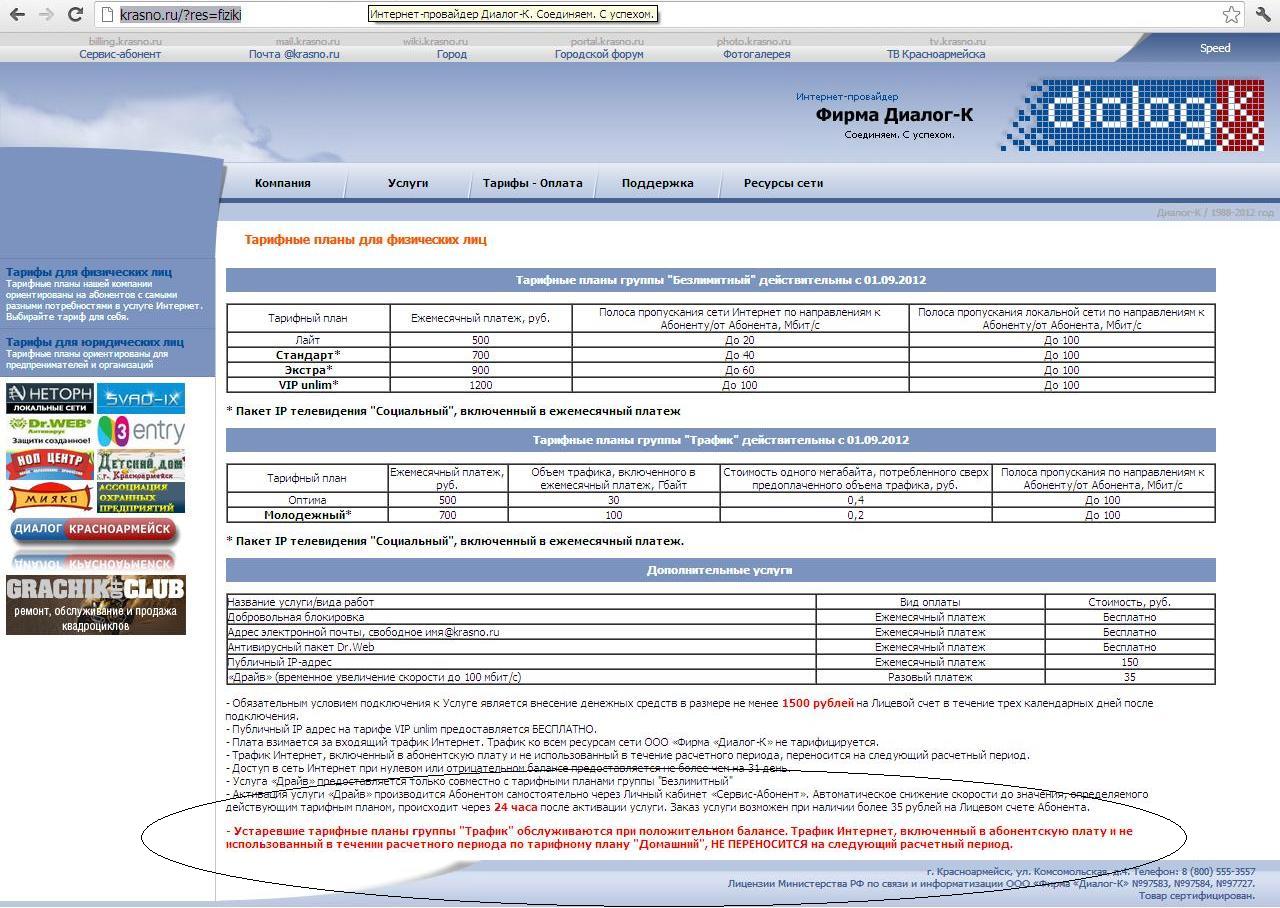Click the ДИАЛОГ КРАСНОАРМЕЙСК banner
This screenshot has width=1280, height=908.
click(x=95, y=531)
